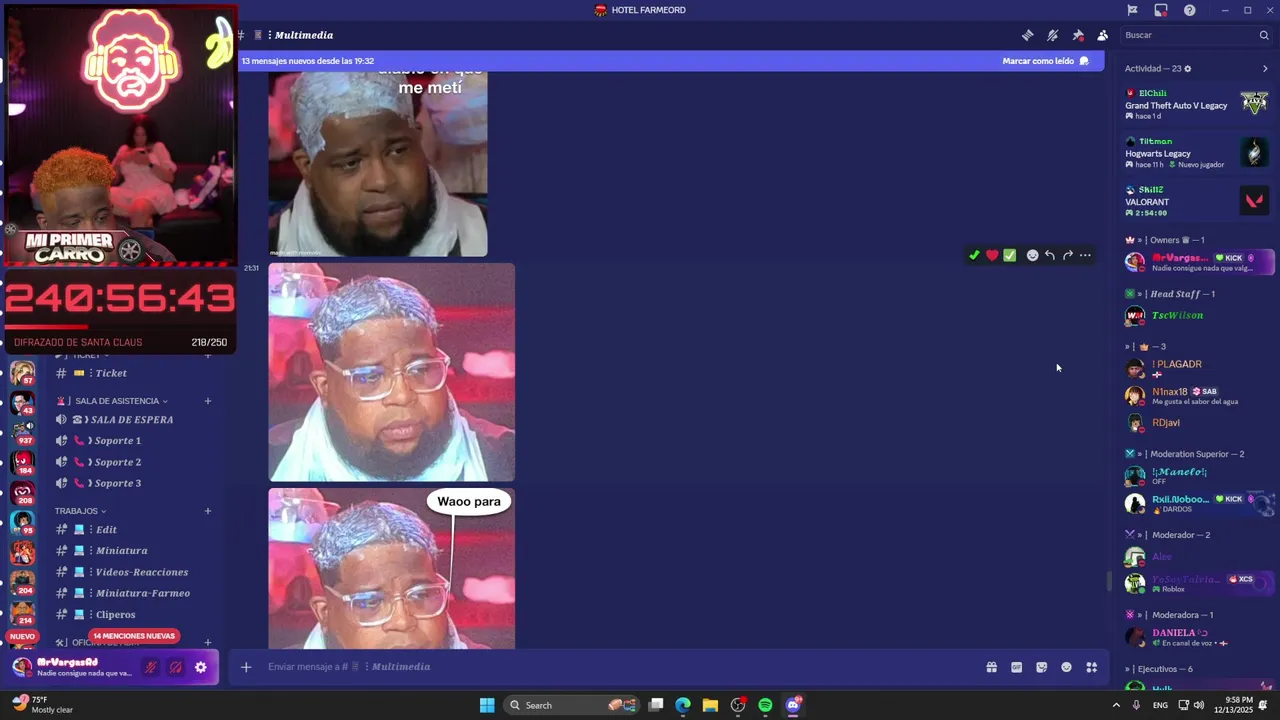Viewport: 1280px width, 720px height.
Task: Click the notification settings bell icon
Action: 1052,35
